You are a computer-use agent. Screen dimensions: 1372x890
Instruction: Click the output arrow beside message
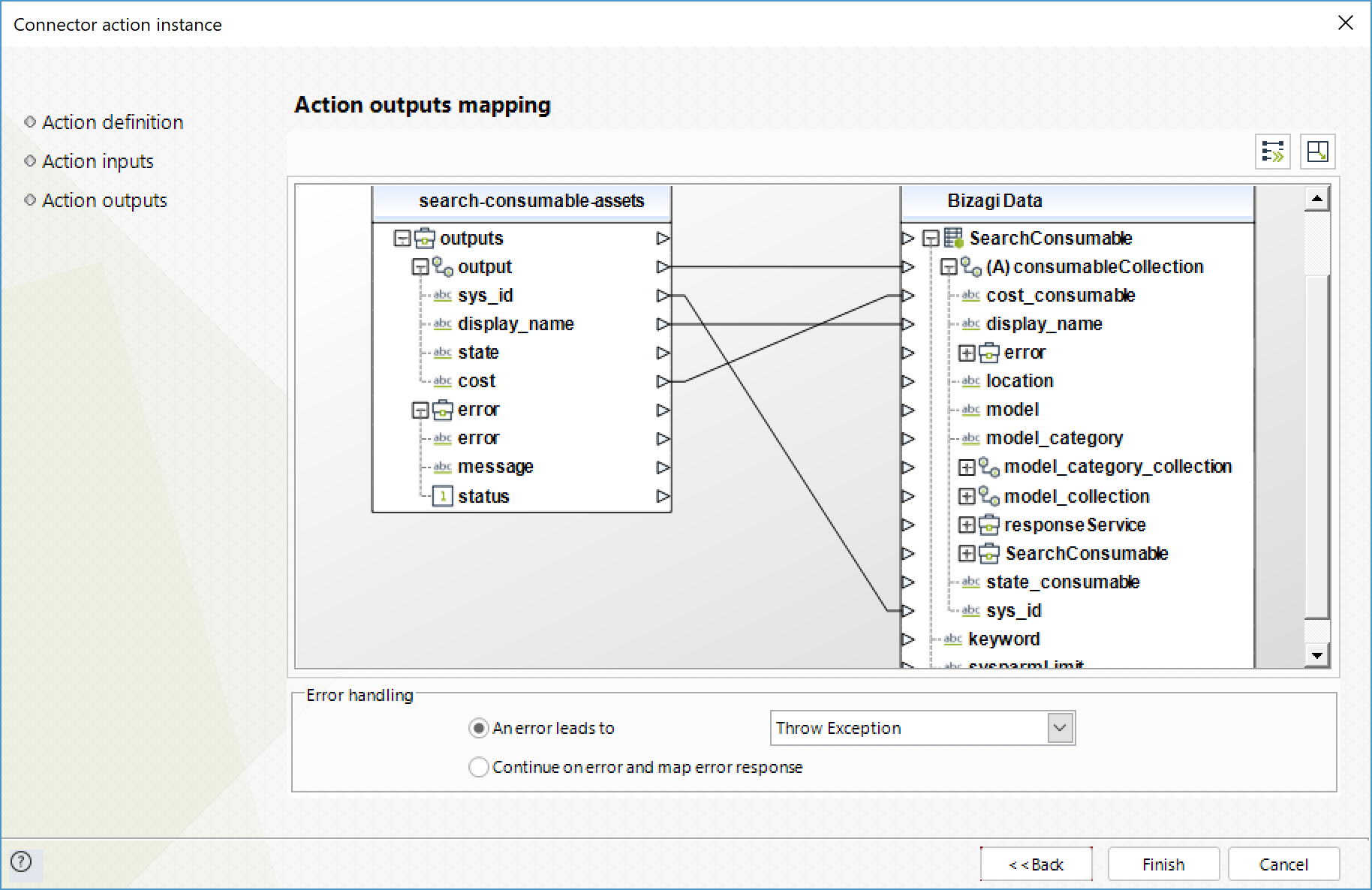click(x=663, y=467)
